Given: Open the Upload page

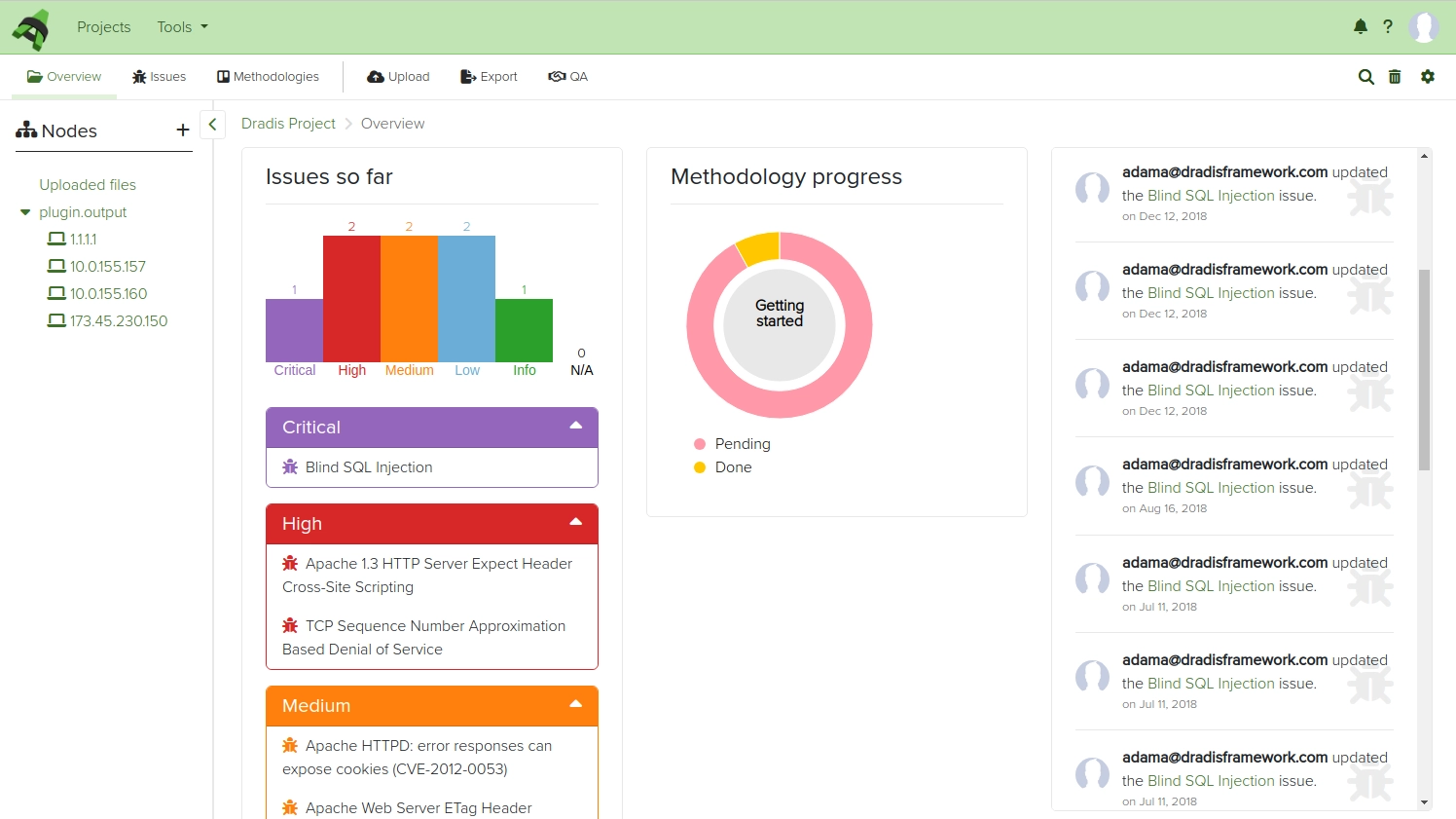Looking at the screenshot, I should tap(398, 77).
